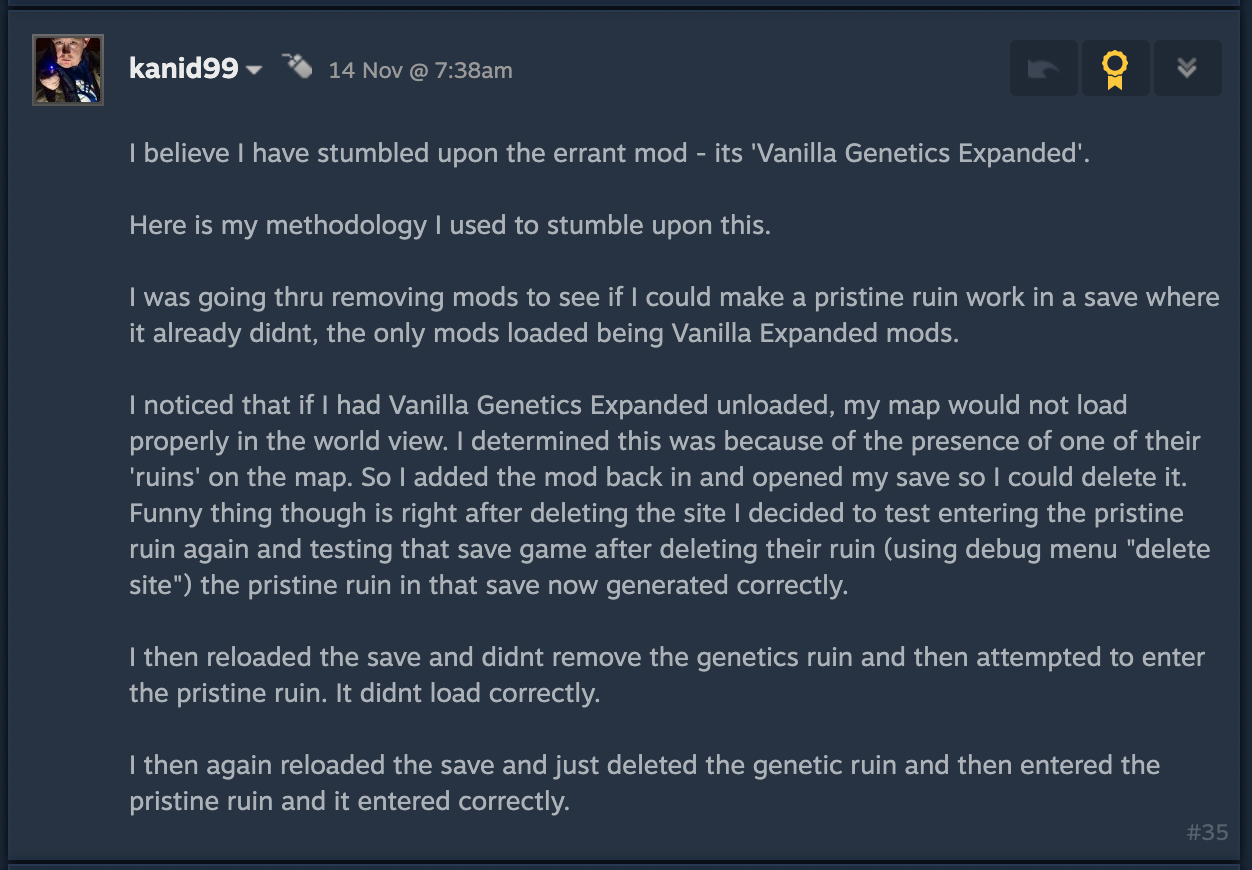Open the #35 post permalink

1207,832
